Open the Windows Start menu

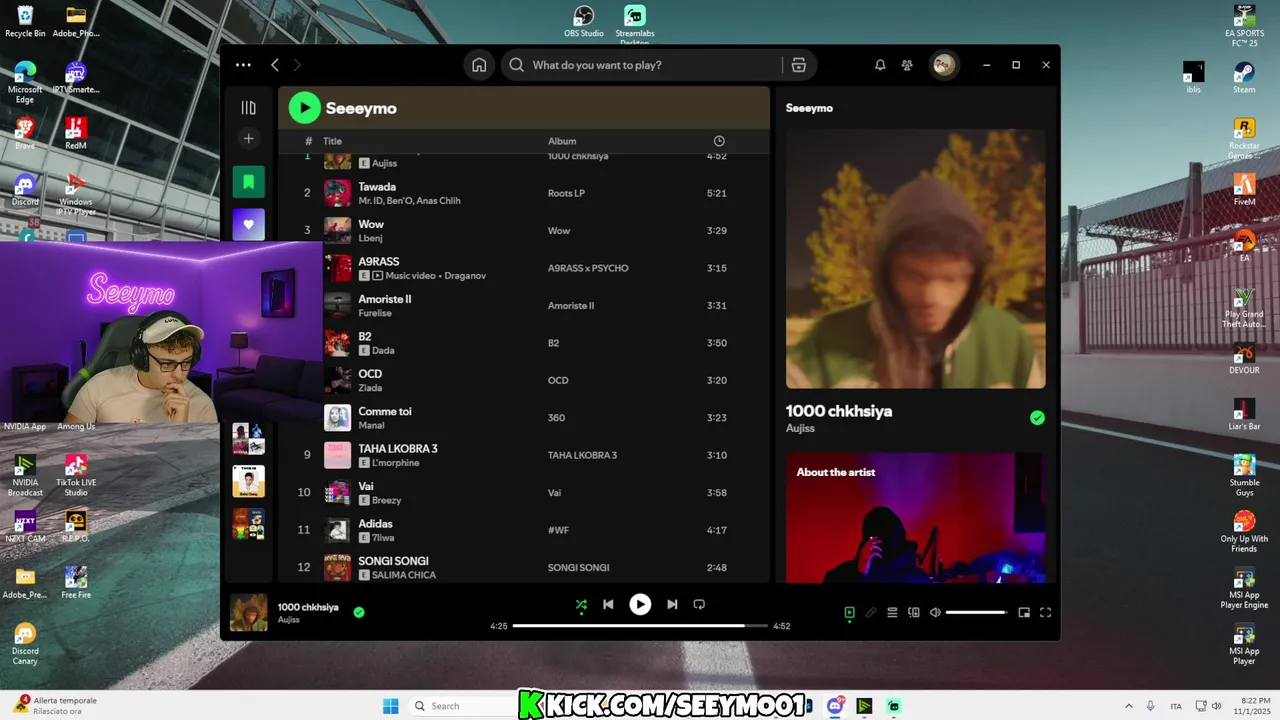coord(391,706)
